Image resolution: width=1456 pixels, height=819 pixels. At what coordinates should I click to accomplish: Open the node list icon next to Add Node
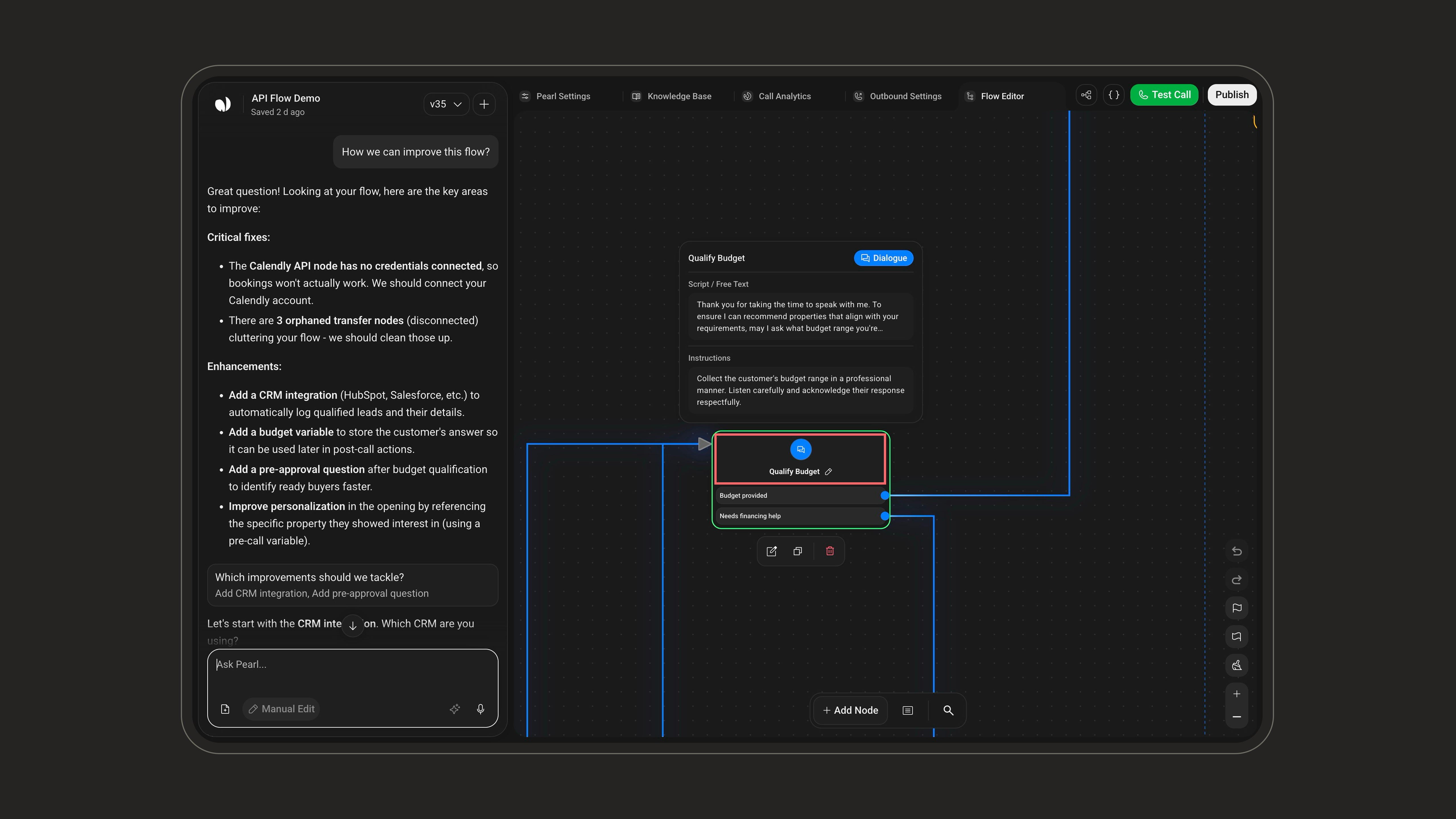pos(908,710)
